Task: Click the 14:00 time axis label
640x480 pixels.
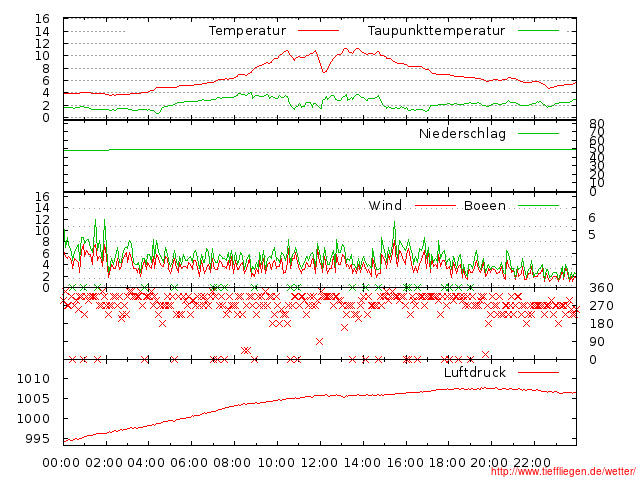Action: point(362,462)
